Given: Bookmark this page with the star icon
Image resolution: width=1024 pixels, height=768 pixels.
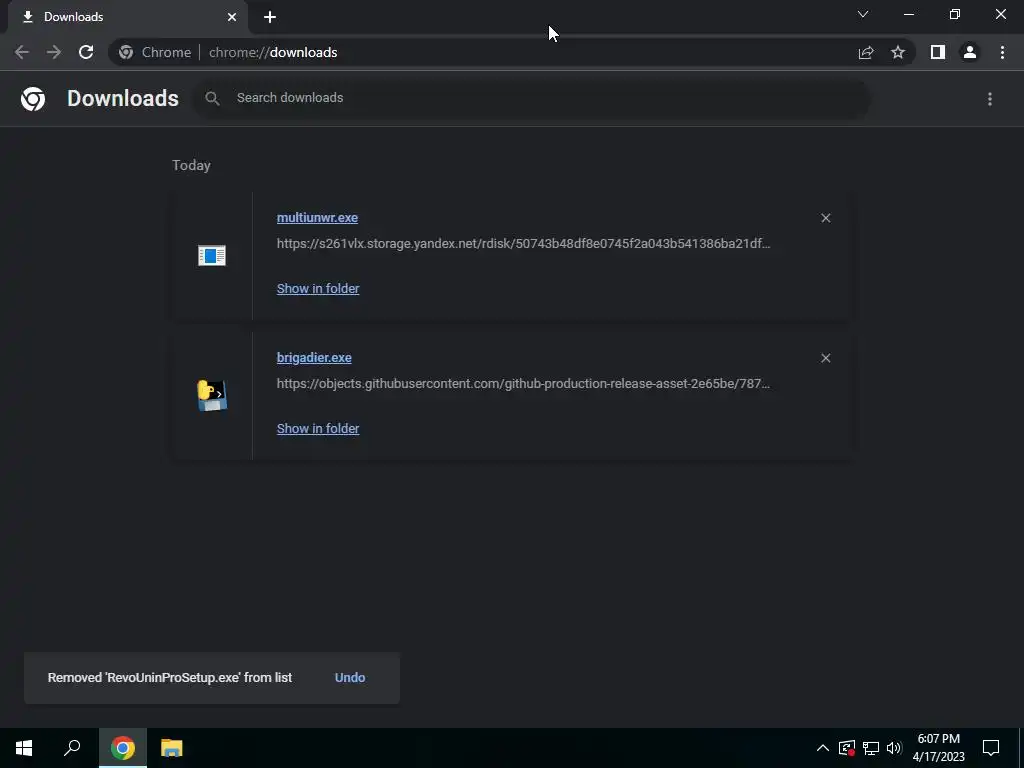Looking at the screenshot, I should click(898, 52).
